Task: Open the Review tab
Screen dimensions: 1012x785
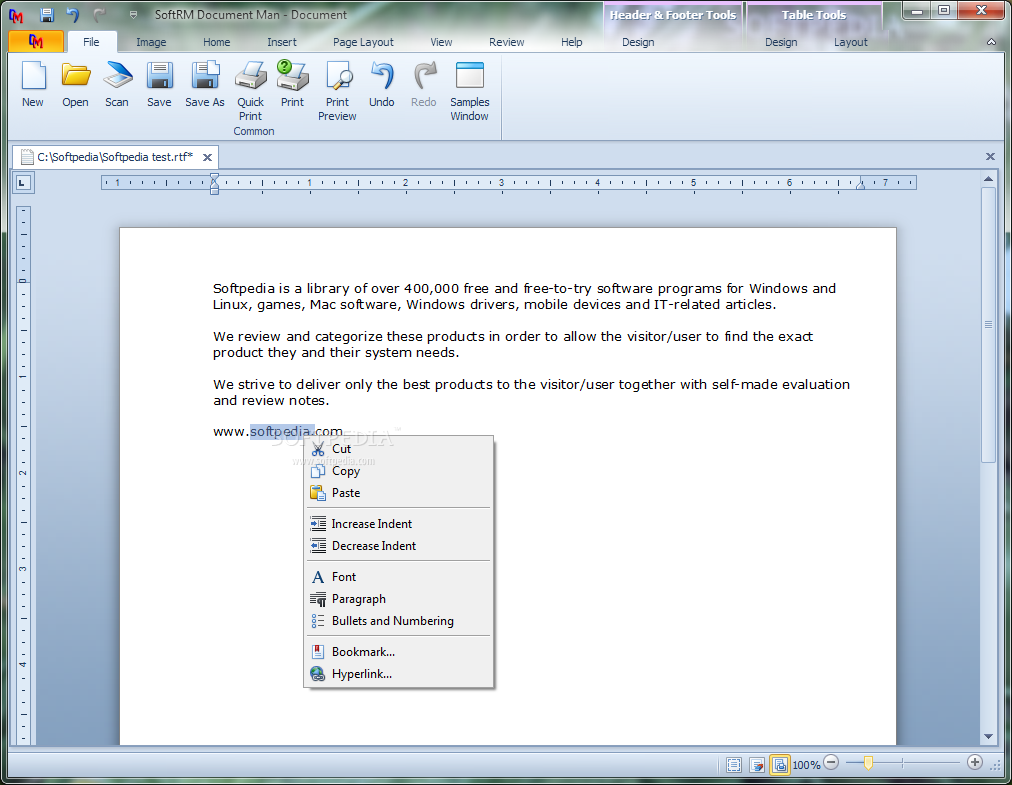Action: click(507, 42)
